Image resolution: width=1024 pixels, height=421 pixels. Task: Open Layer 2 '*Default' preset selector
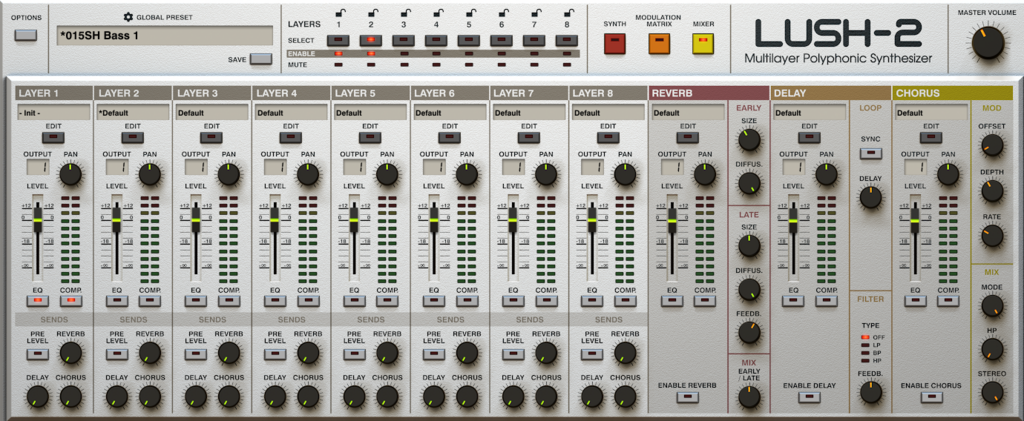click(x=133, y=112)
